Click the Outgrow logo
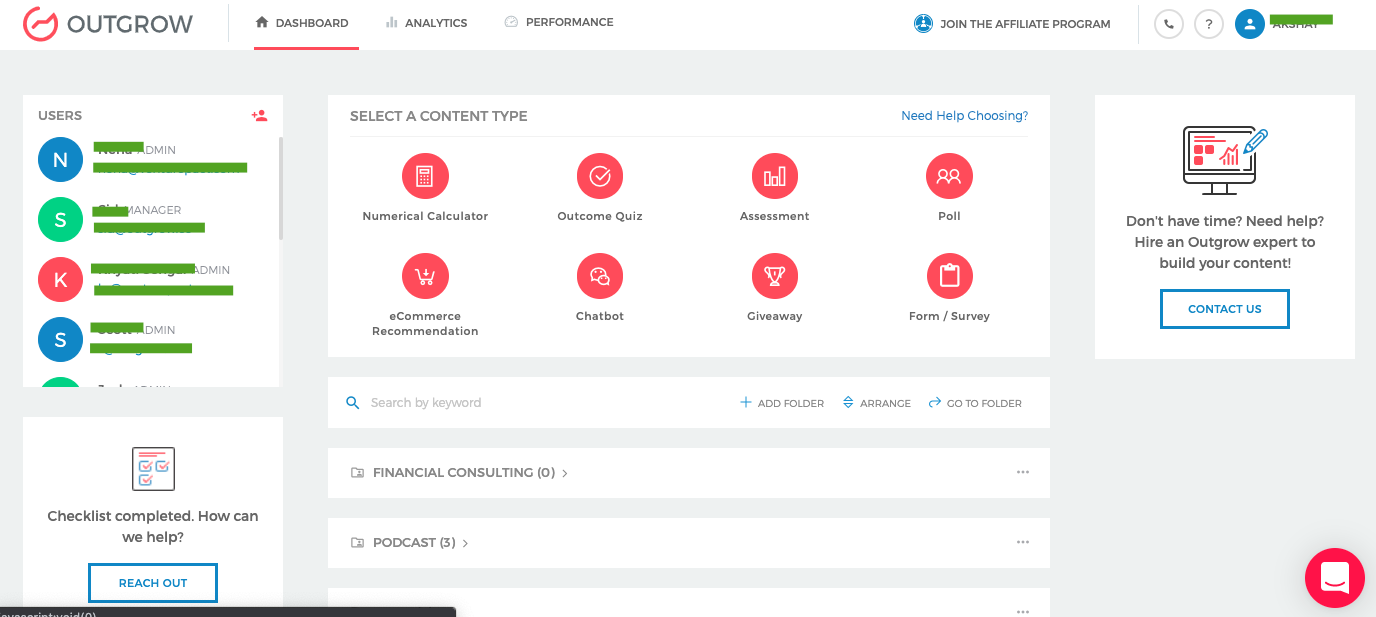Image resolution: width=1376 pixels, height=617 pixels. (x=108, y=24)
